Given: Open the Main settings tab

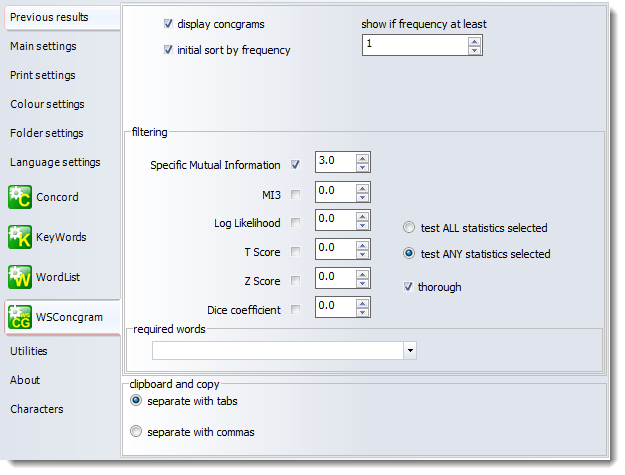Looking at the screenshot, I should tap(43, 46).
